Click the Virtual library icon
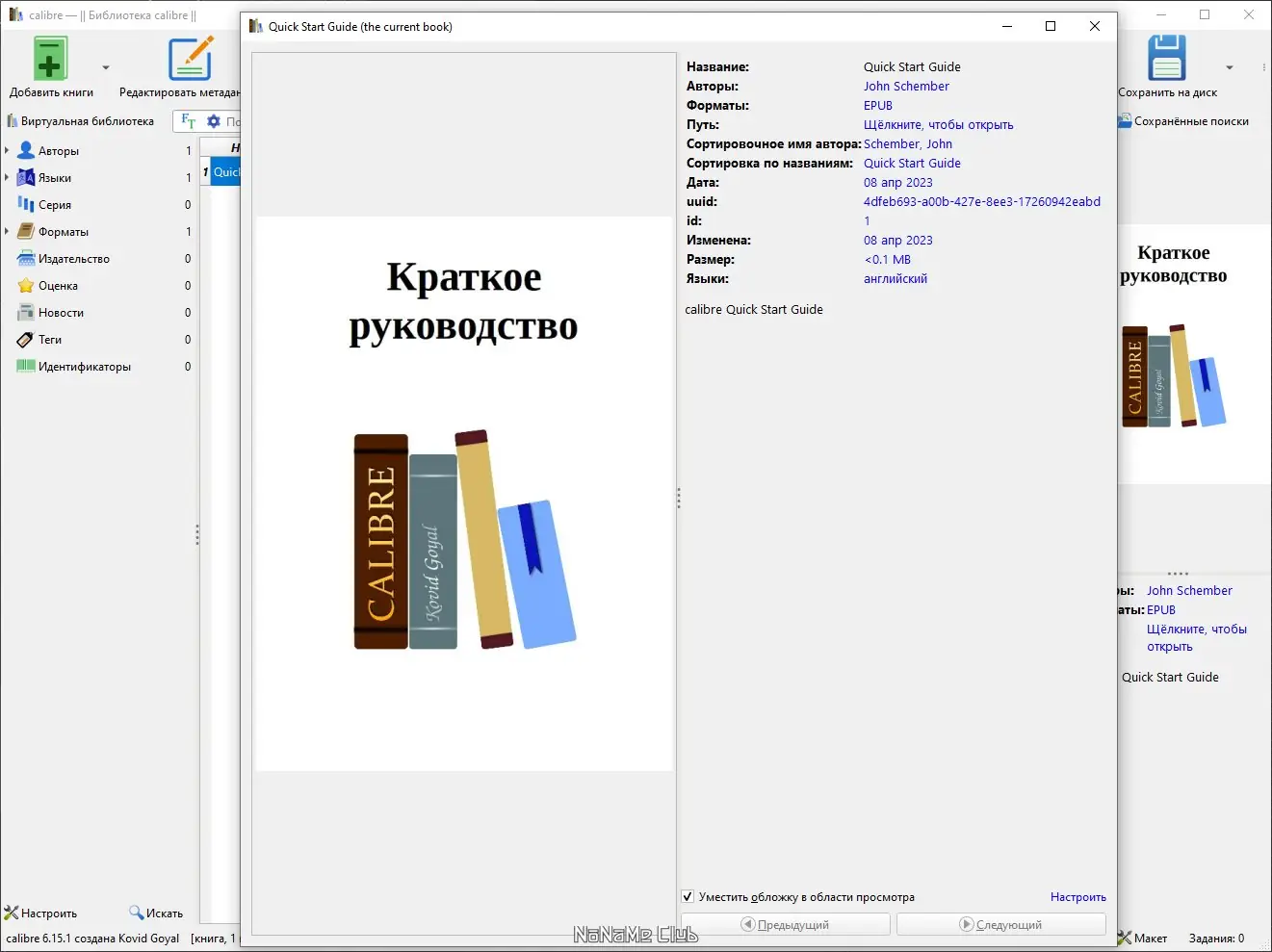 point(13,121)
